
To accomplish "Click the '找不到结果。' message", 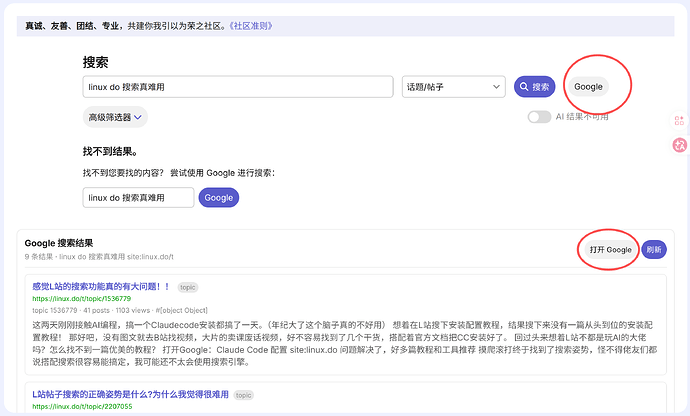I will tap(110, 151).
